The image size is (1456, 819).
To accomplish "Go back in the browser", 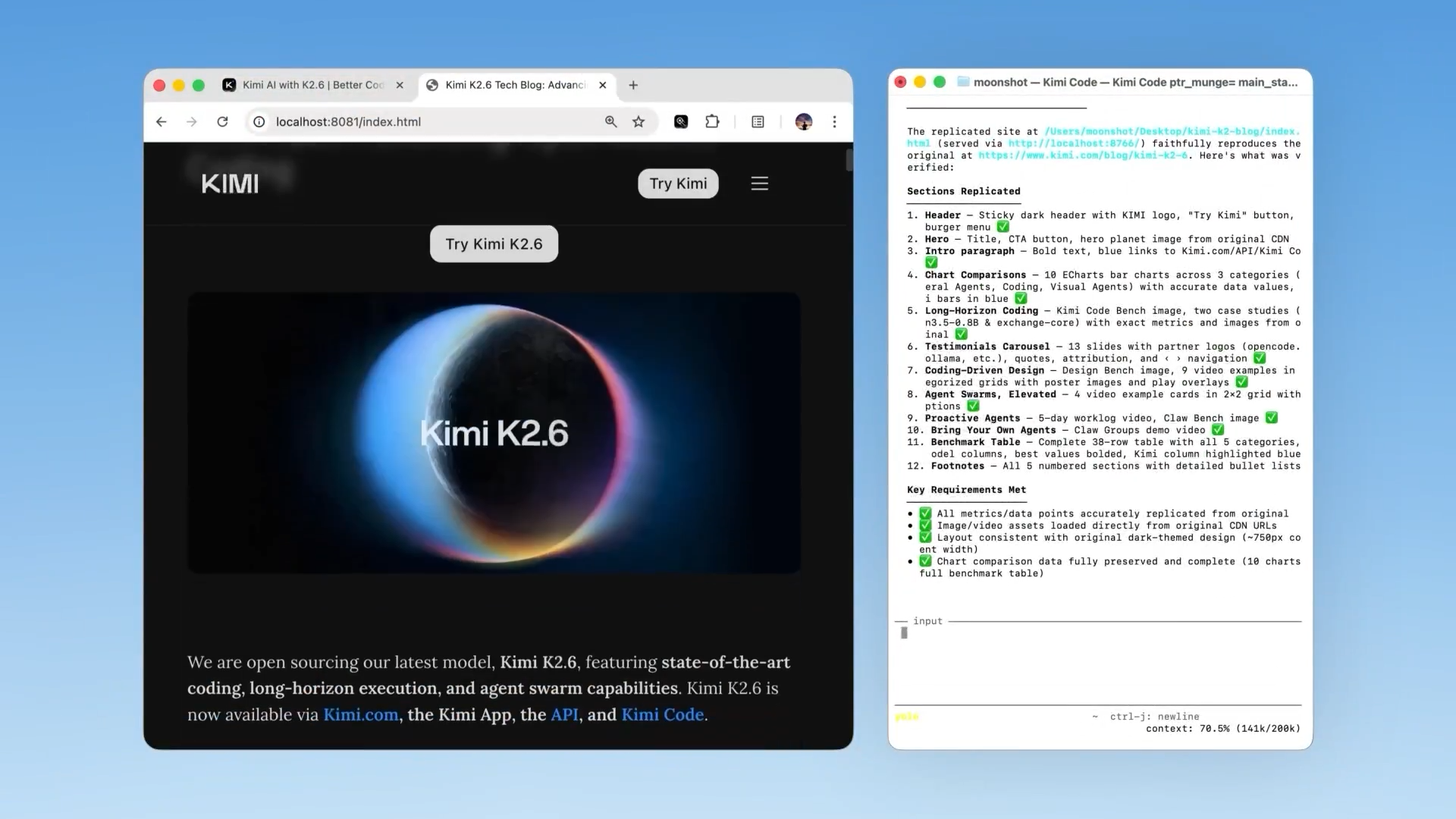I will 162,121.
